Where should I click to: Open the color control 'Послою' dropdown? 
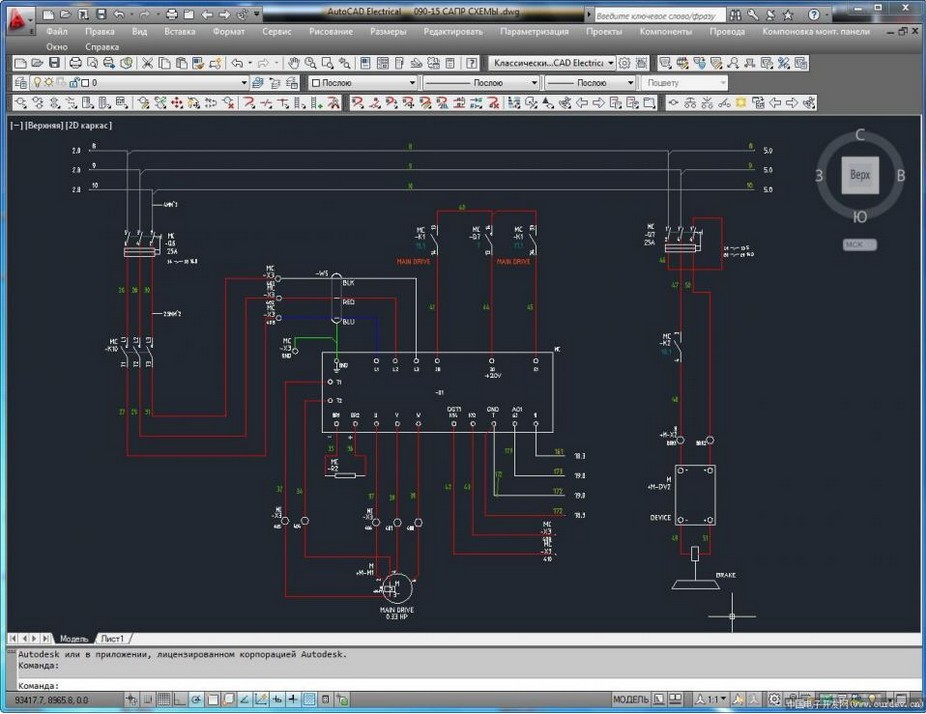coord(362,83)
